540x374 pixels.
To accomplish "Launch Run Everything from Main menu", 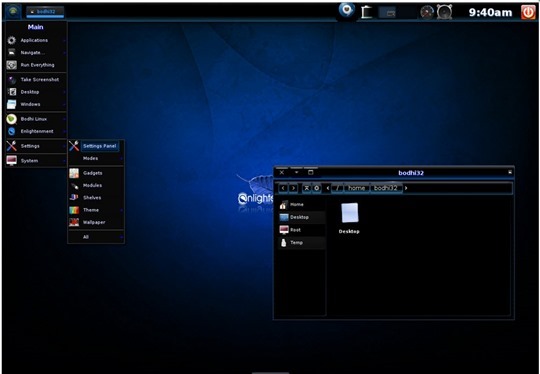I will tap(36, 65).
